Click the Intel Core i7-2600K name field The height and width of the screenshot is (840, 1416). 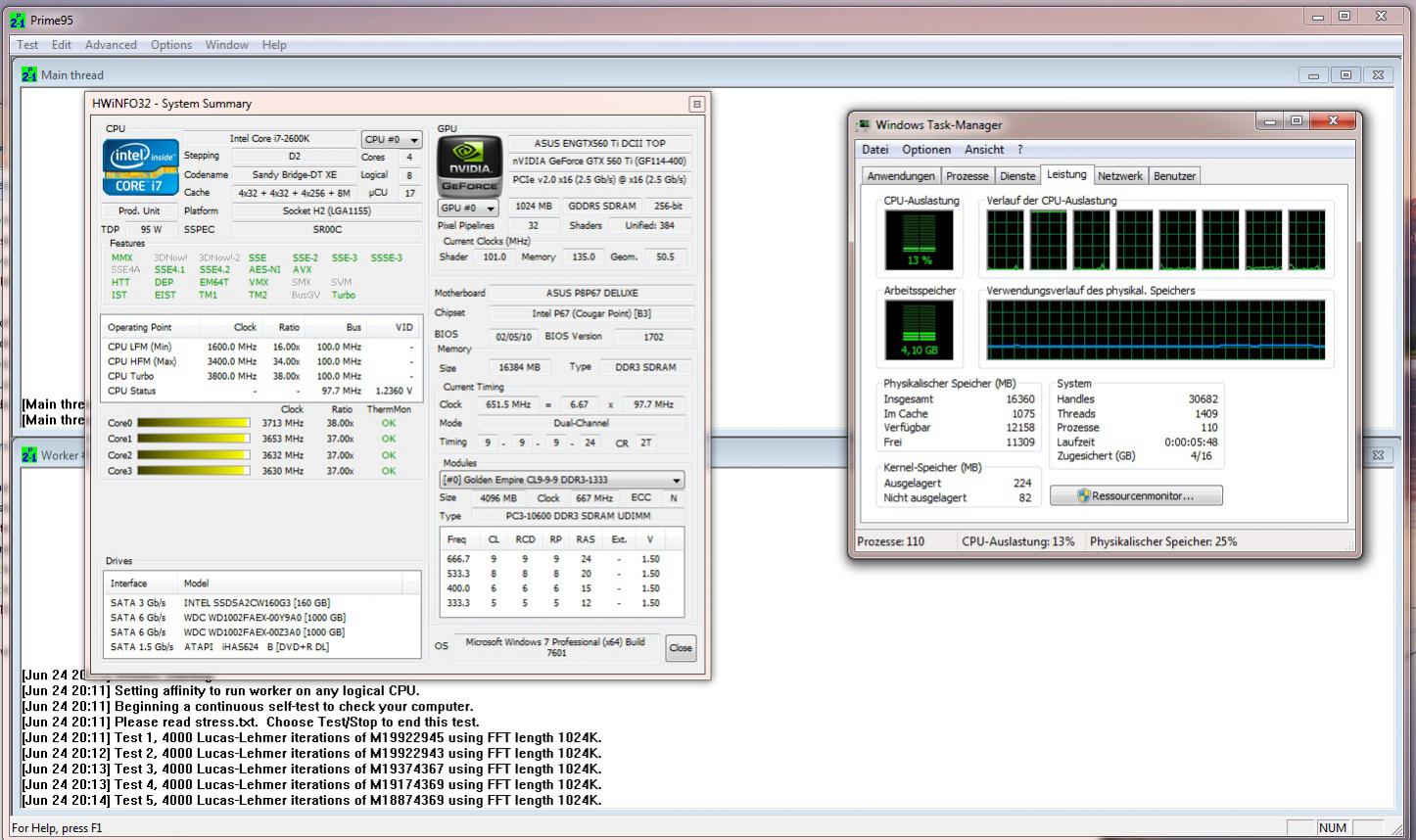(269, 139)
